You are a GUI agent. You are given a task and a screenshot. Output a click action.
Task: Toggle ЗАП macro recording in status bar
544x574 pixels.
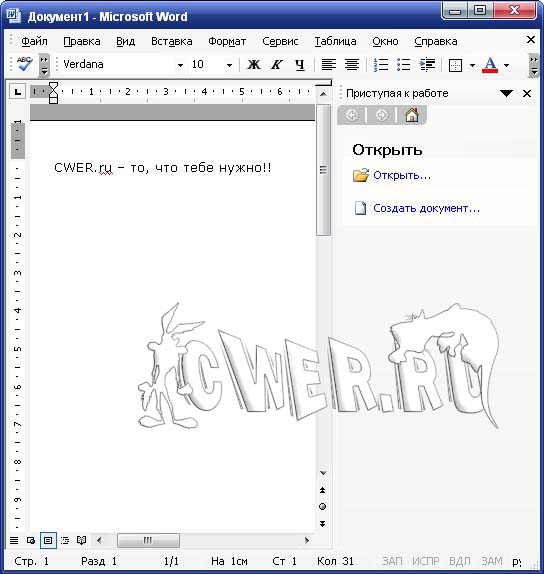coord(392,561)
